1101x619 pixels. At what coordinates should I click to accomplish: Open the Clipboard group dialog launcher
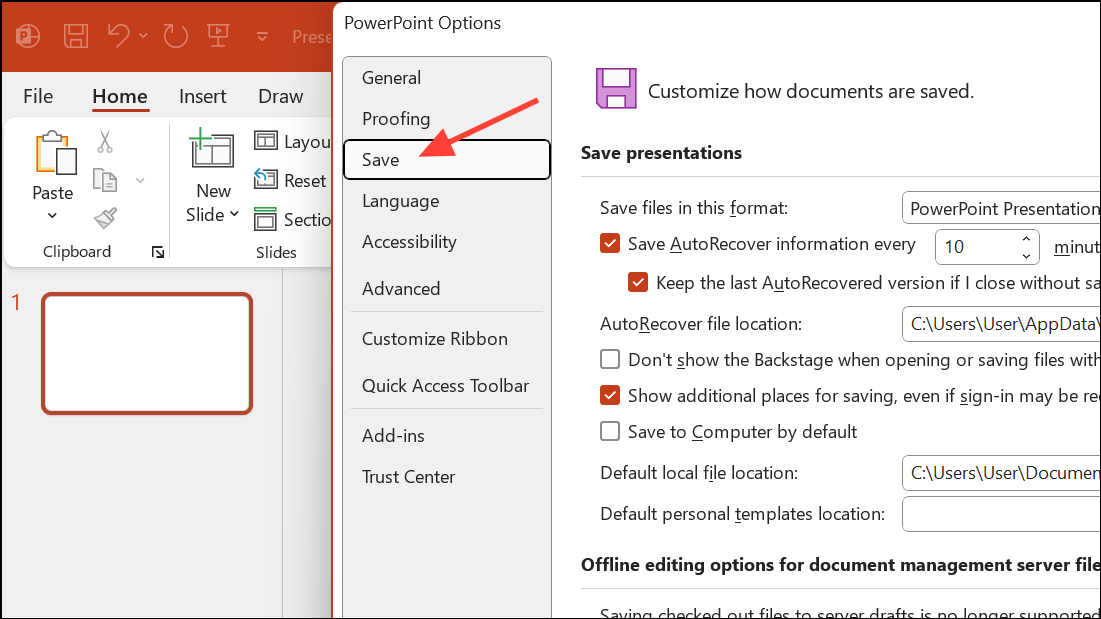click(x=157, y=253)
